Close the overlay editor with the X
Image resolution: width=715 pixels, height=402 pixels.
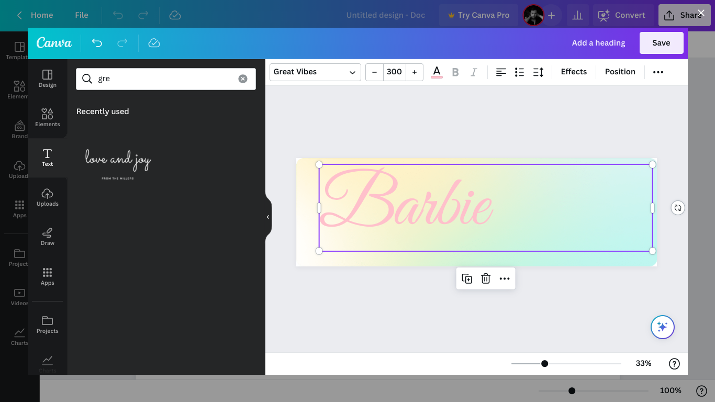point(701,13)
